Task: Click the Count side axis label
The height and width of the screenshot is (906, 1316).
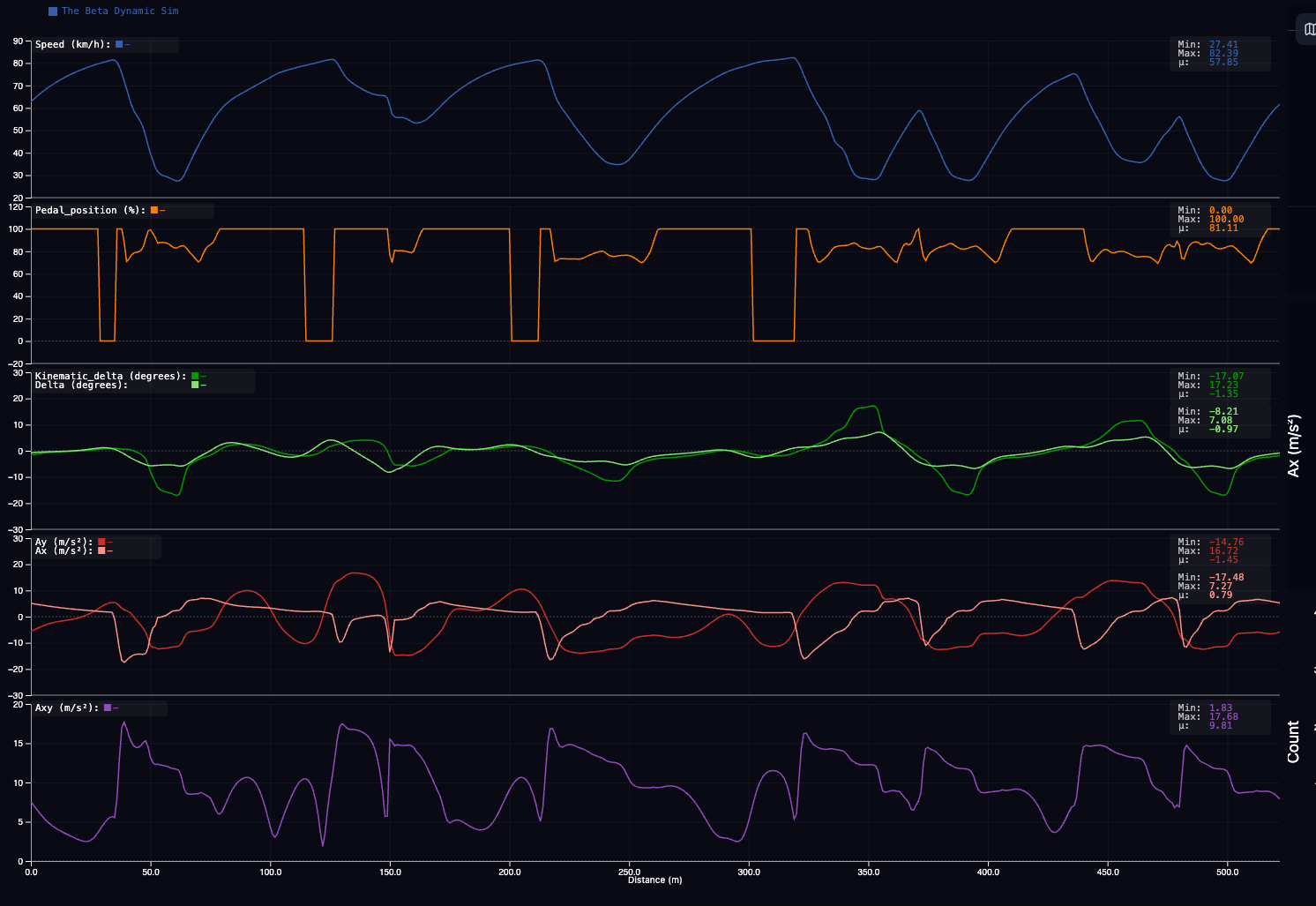Action: tap(1294, 741)
